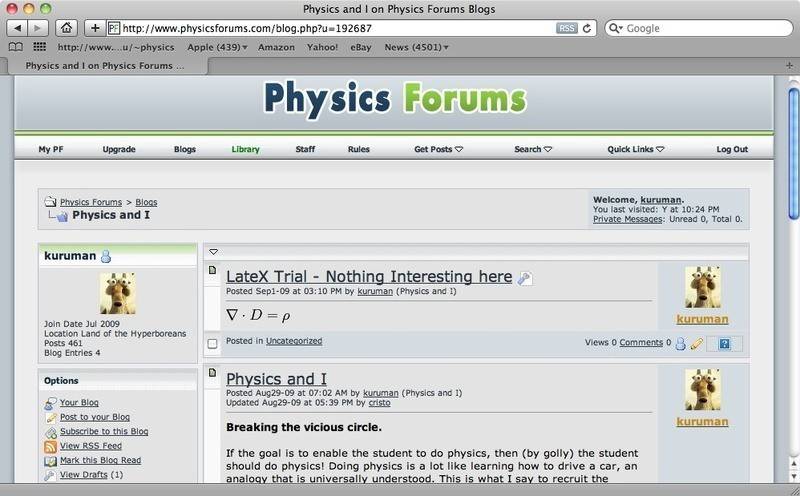
Task: Open Top Sites grid icon
Action: [39, 47]
